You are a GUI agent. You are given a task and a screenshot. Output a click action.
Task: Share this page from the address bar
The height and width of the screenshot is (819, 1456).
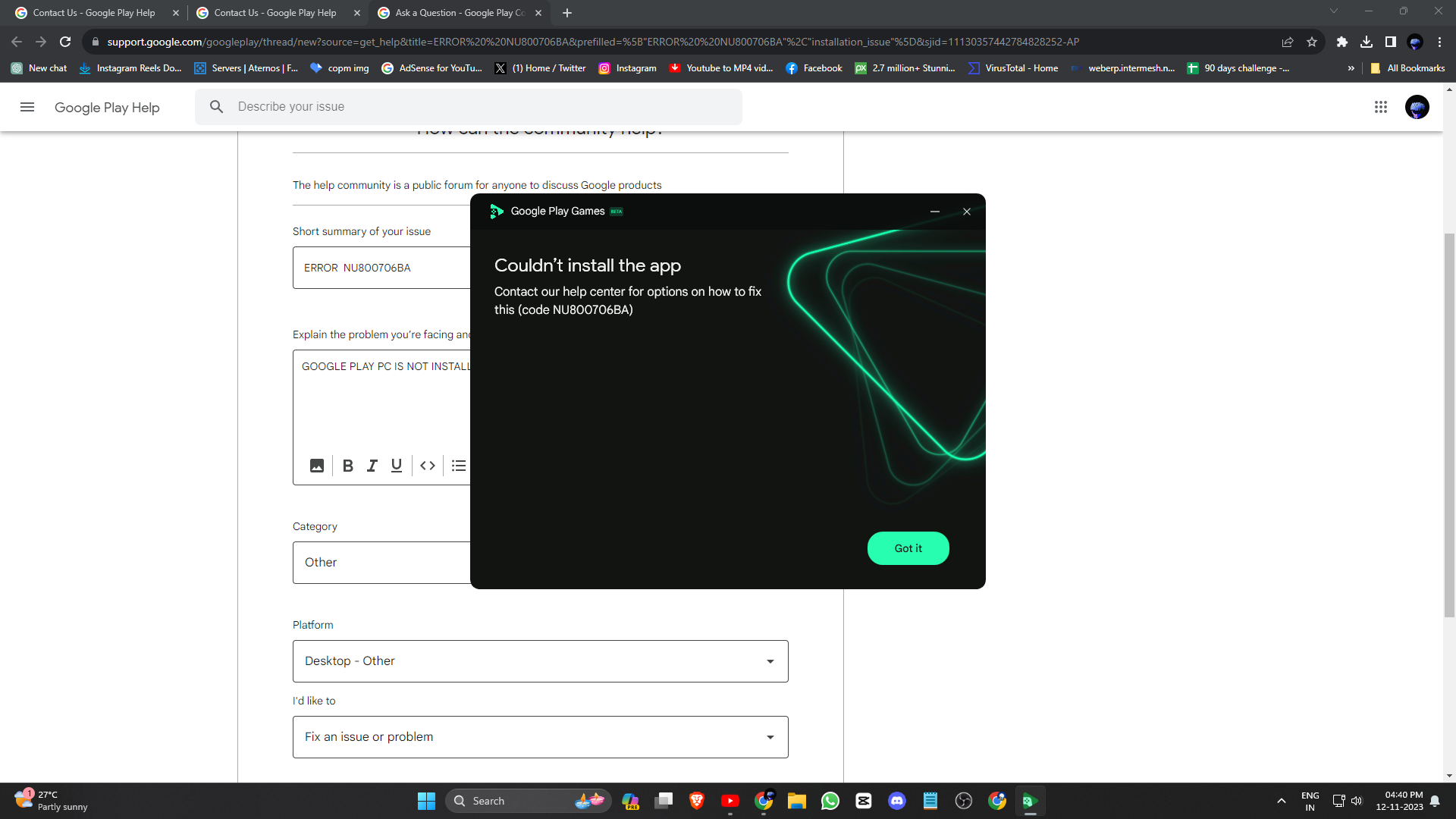point(1288,42)
